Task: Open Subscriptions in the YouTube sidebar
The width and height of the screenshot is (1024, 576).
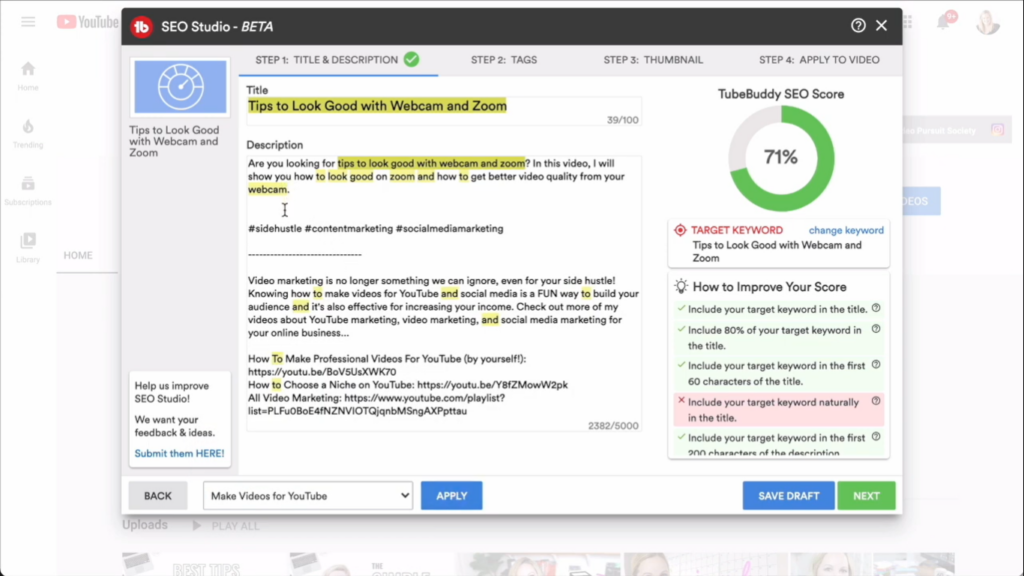Action: [x=28, y=191]
